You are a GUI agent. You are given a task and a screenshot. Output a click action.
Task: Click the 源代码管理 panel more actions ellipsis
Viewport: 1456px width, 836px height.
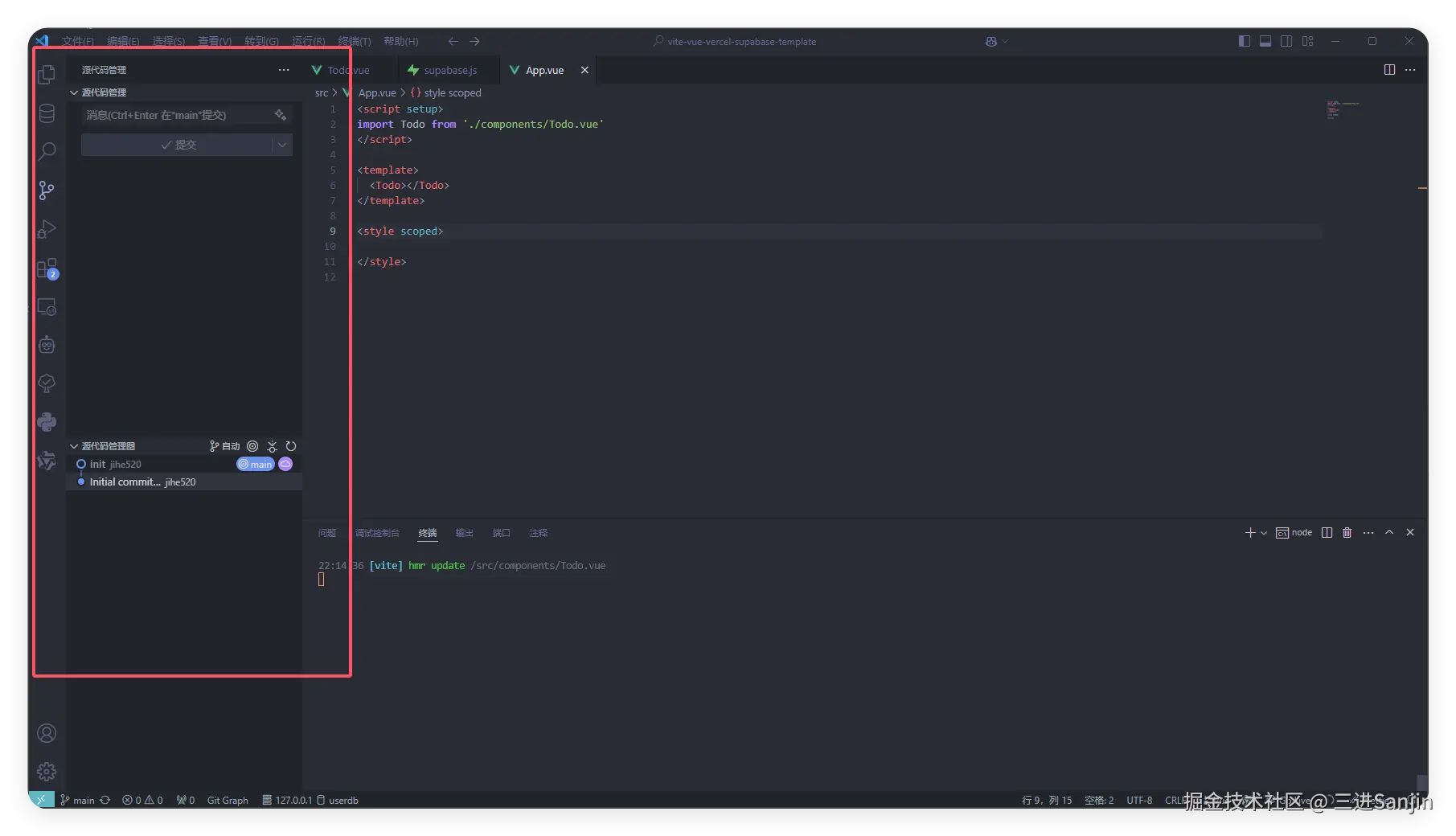point(284,70)
